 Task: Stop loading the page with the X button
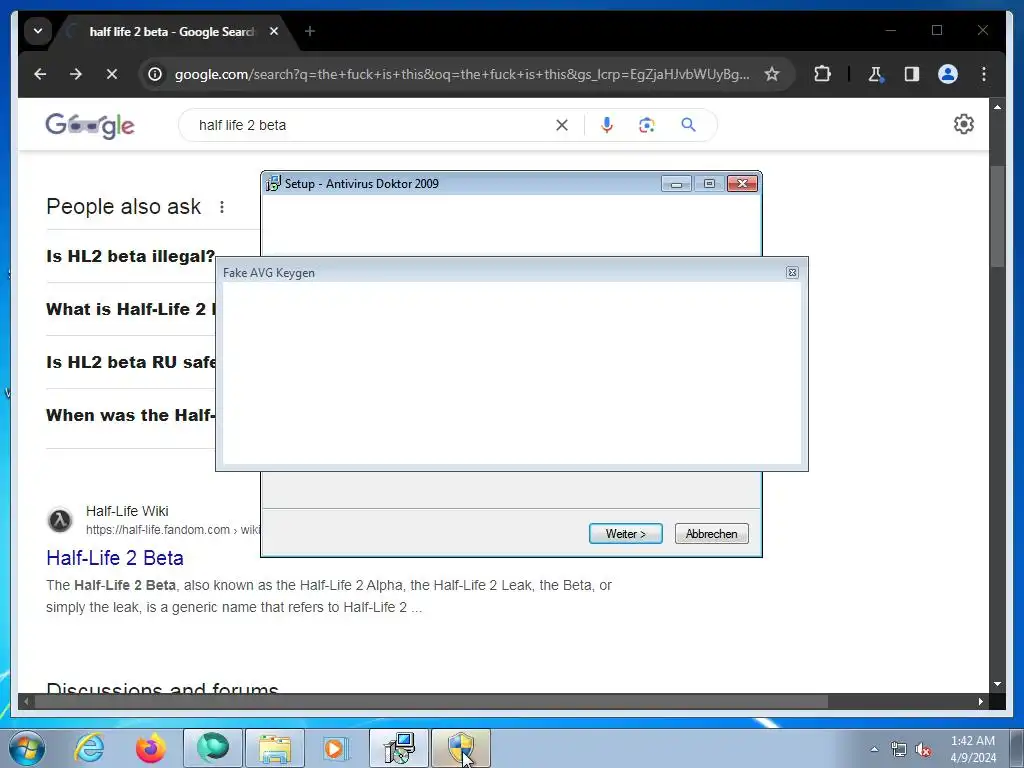tap(112, 74)
